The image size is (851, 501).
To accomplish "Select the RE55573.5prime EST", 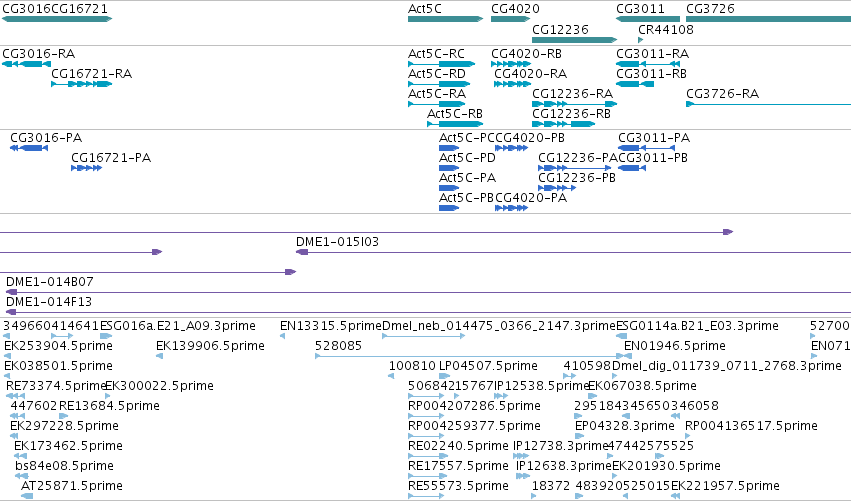I will (x=426, y=496).
